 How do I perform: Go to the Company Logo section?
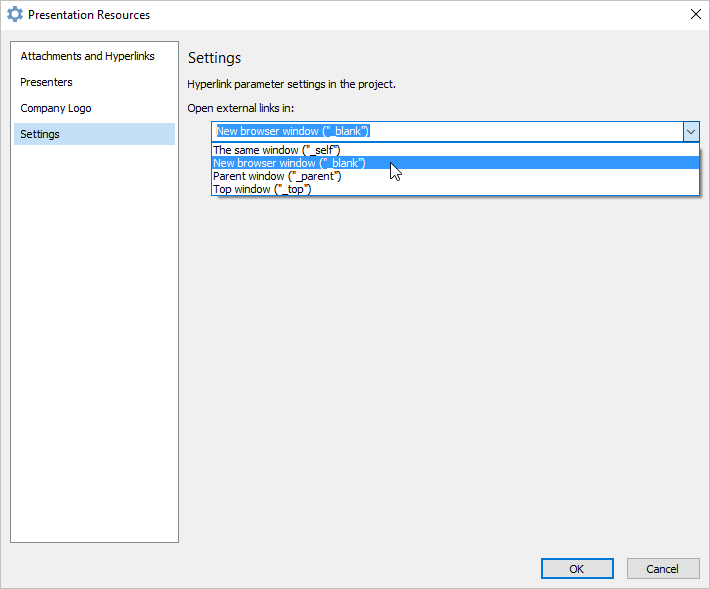click(x=56, y=108)
